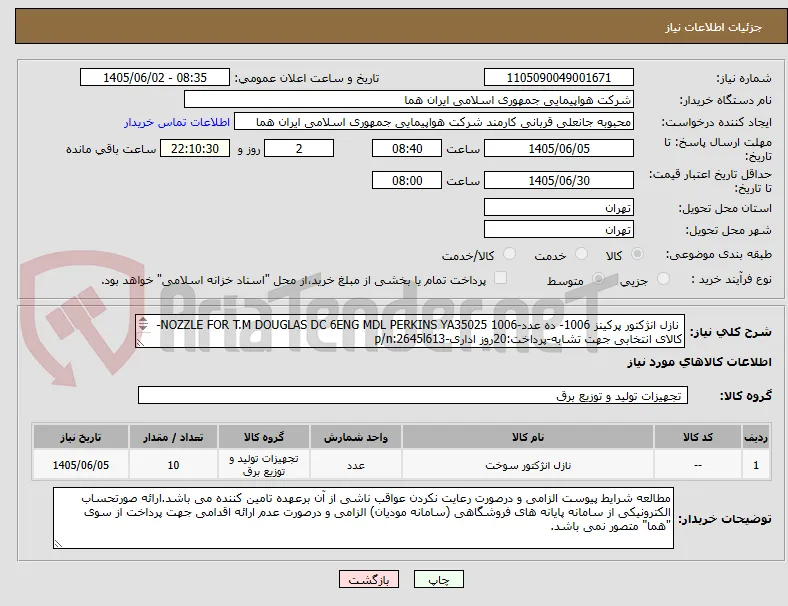The height and width of the screenshot is (606, 788).
Task: Click the نام کالا column header
Action: pyautogui.click(x=528, y=437)
